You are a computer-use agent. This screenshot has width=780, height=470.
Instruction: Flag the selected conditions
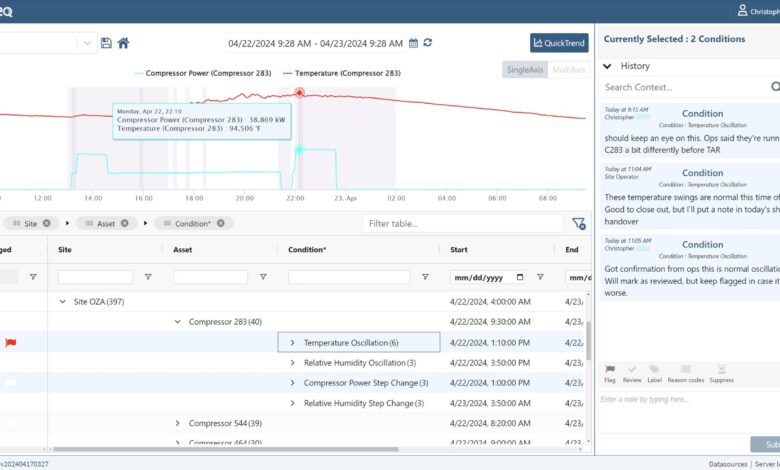pos(610,373)
